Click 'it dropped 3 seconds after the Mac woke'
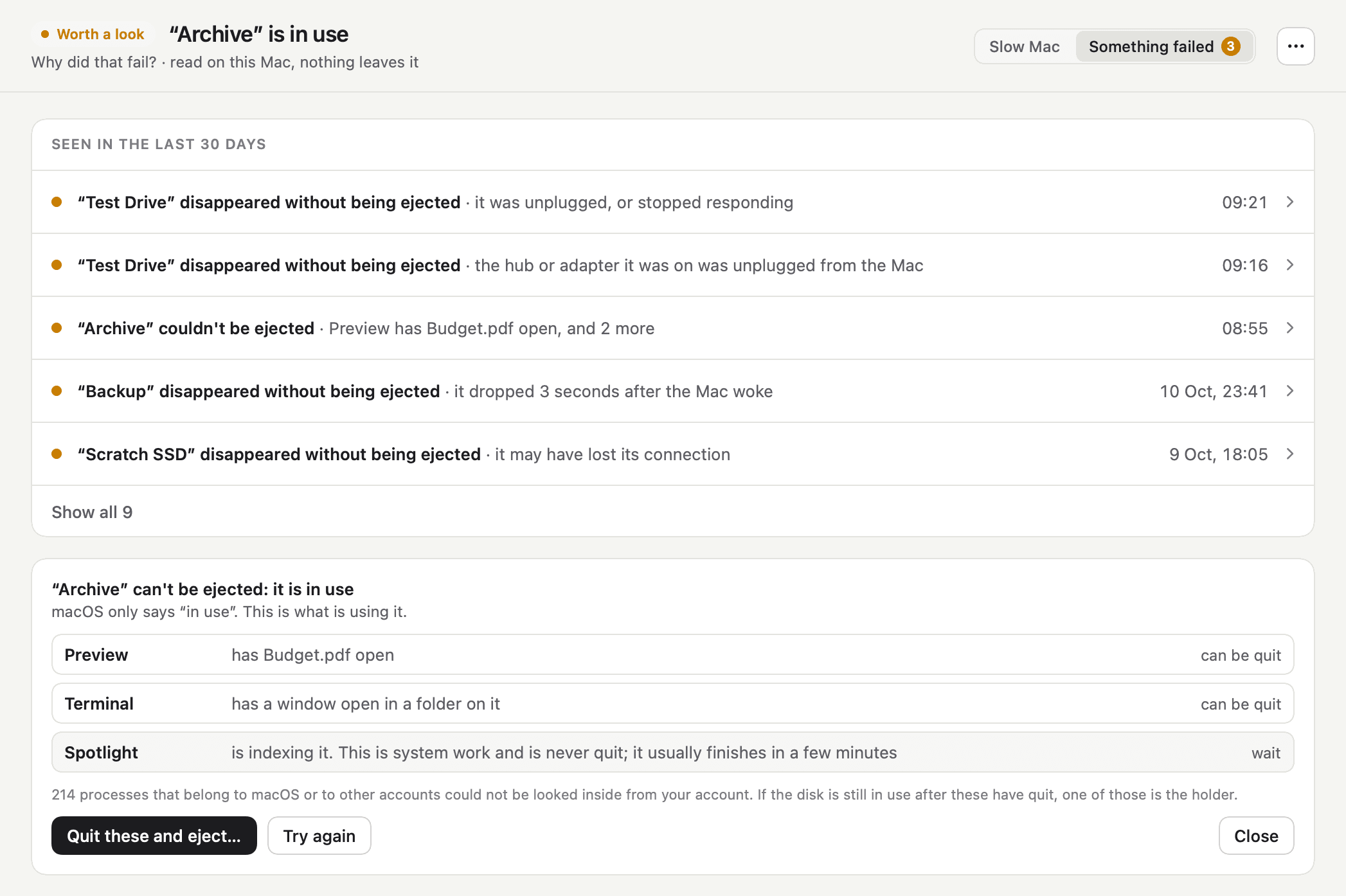 tap(613, 391)
